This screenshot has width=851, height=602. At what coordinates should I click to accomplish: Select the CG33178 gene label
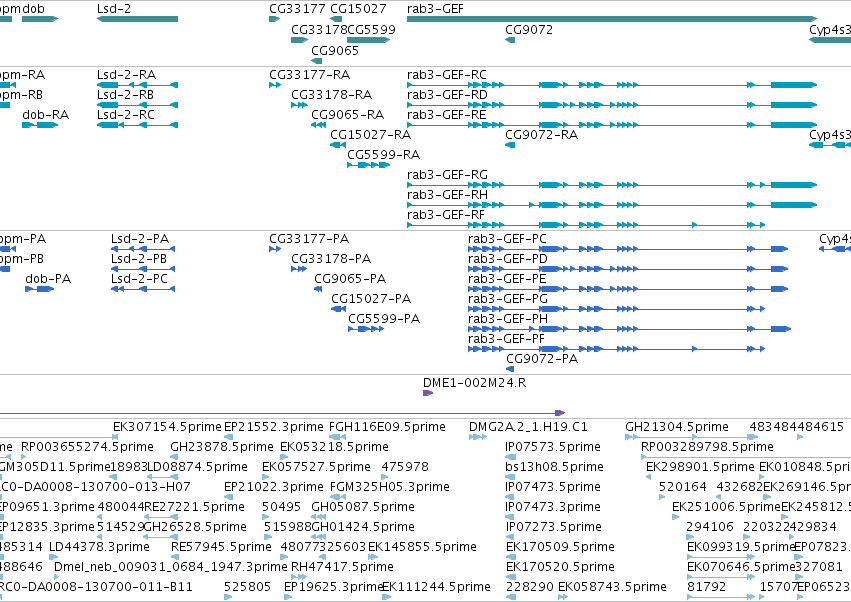click(319, 29)
